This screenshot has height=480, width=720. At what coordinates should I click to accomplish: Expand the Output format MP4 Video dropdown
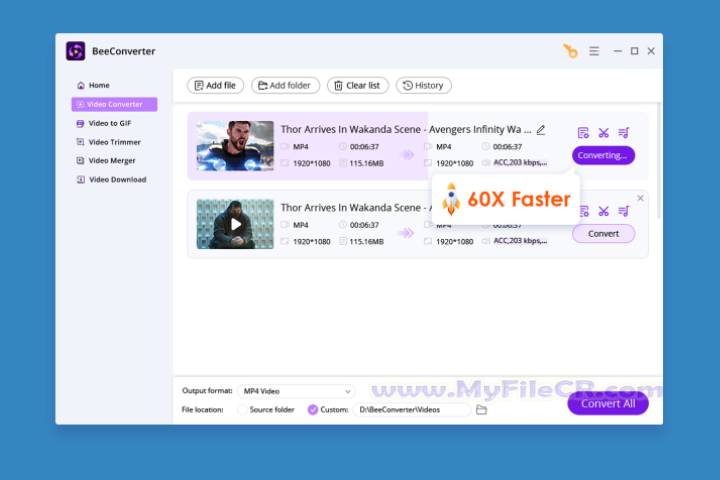tap(296, 391)
